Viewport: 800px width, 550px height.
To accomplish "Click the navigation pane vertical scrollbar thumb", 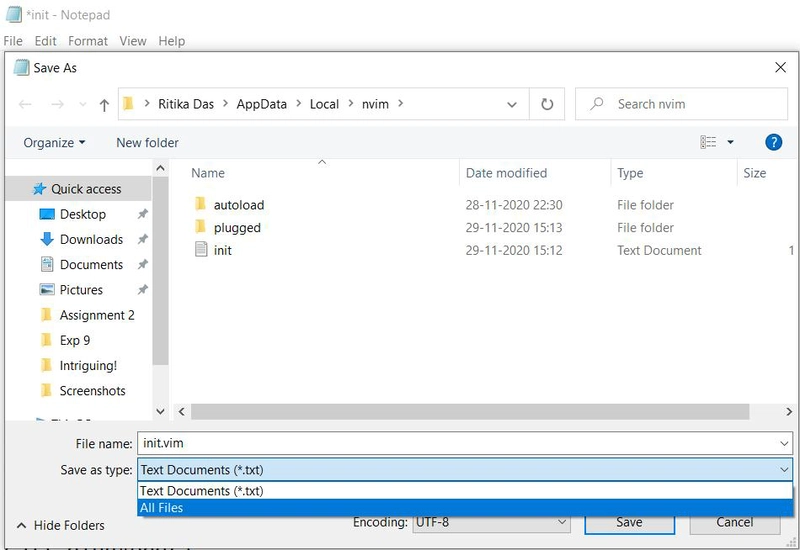I will pyautogui.click(x=160, y=270).
